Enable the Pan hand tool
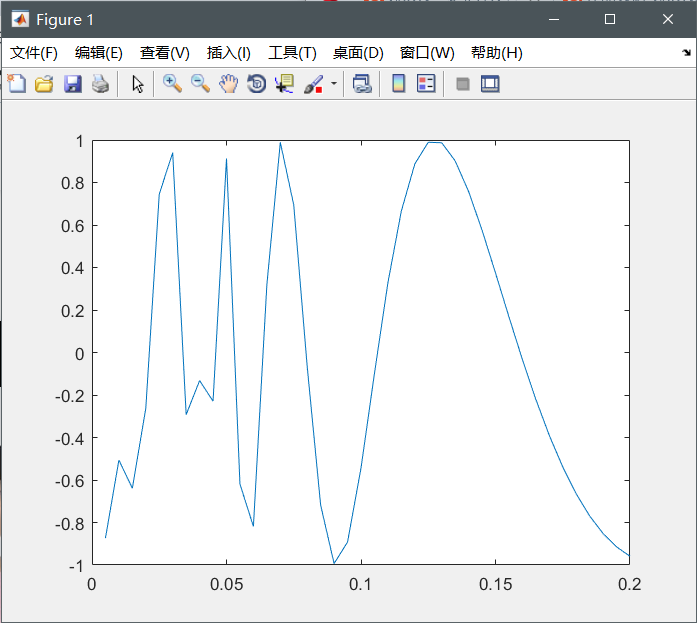Image resolution: width=697 pixels, height=623 pixels. [228, 84]
